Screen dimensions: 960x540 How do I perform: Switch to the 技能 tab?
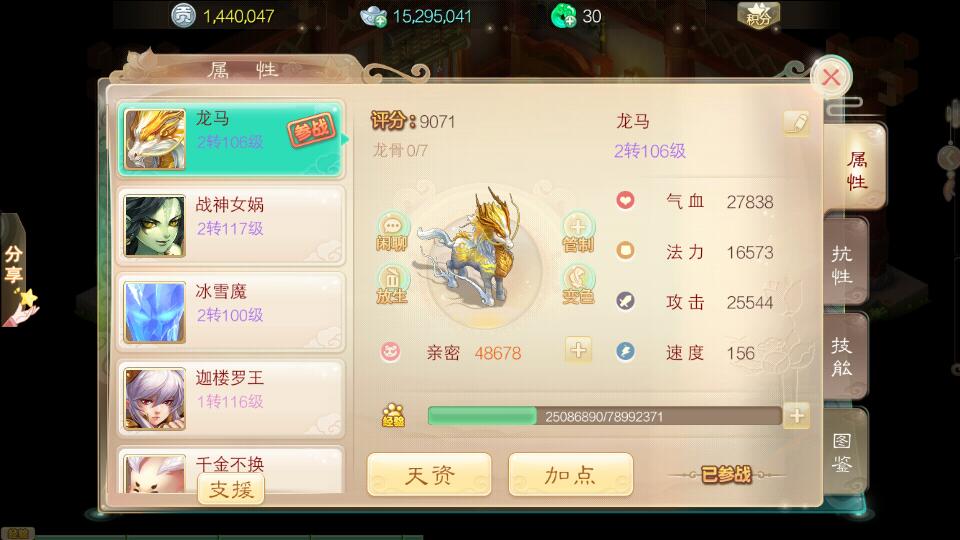coord(843,356)
